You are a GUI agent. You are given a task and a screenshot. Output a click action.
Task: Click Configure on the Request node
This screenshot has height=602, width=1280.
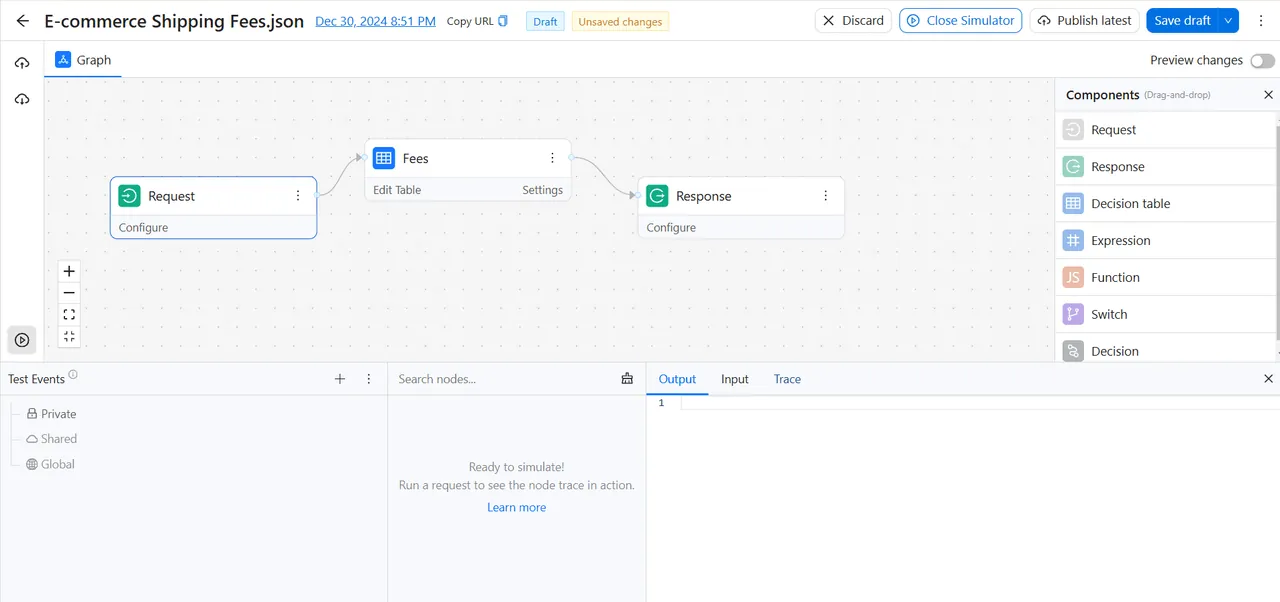pyautogui.click(x=143, y=228)
